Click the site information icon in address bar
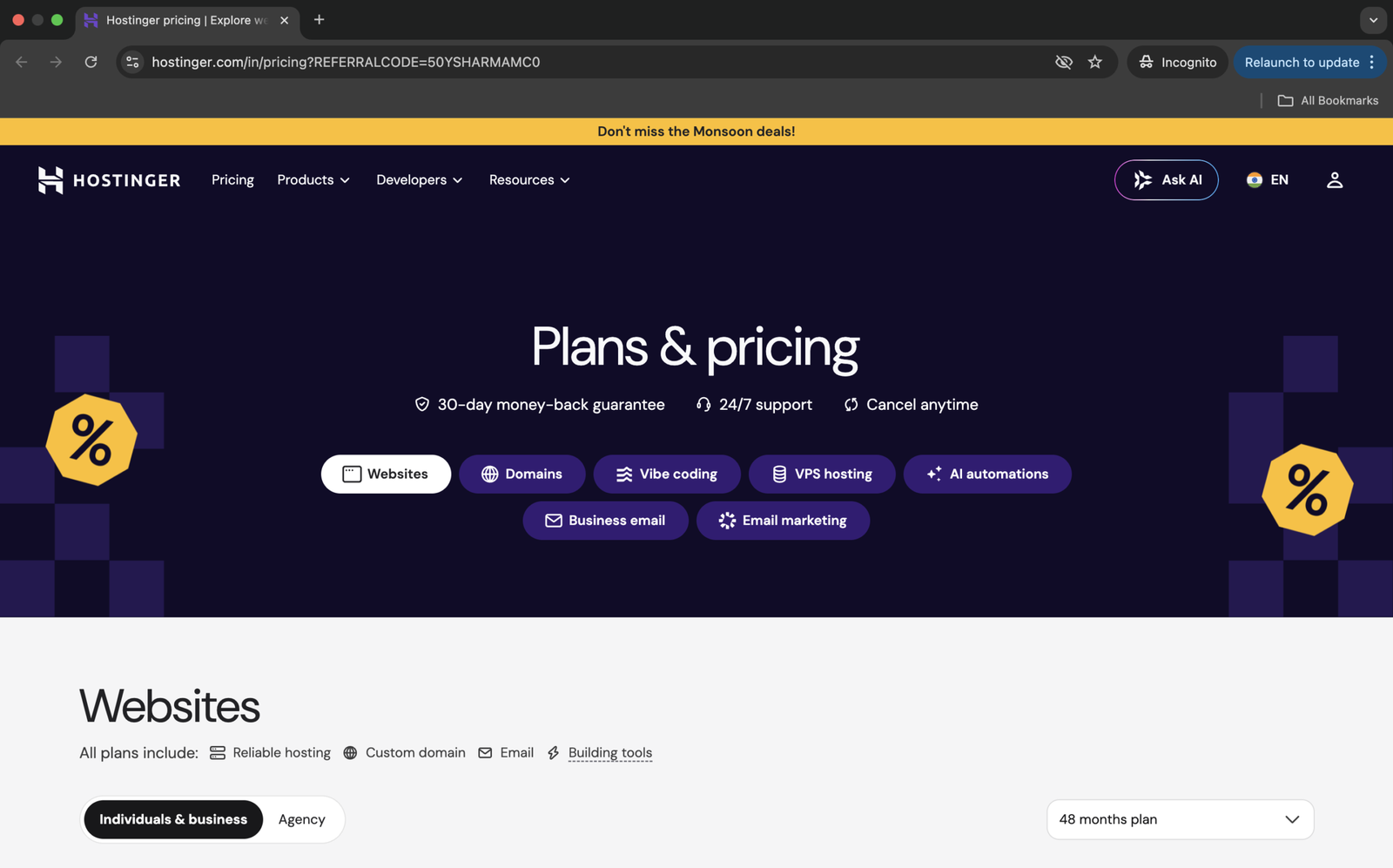This screenshot has height=868, width=1393. click(132, 62)
